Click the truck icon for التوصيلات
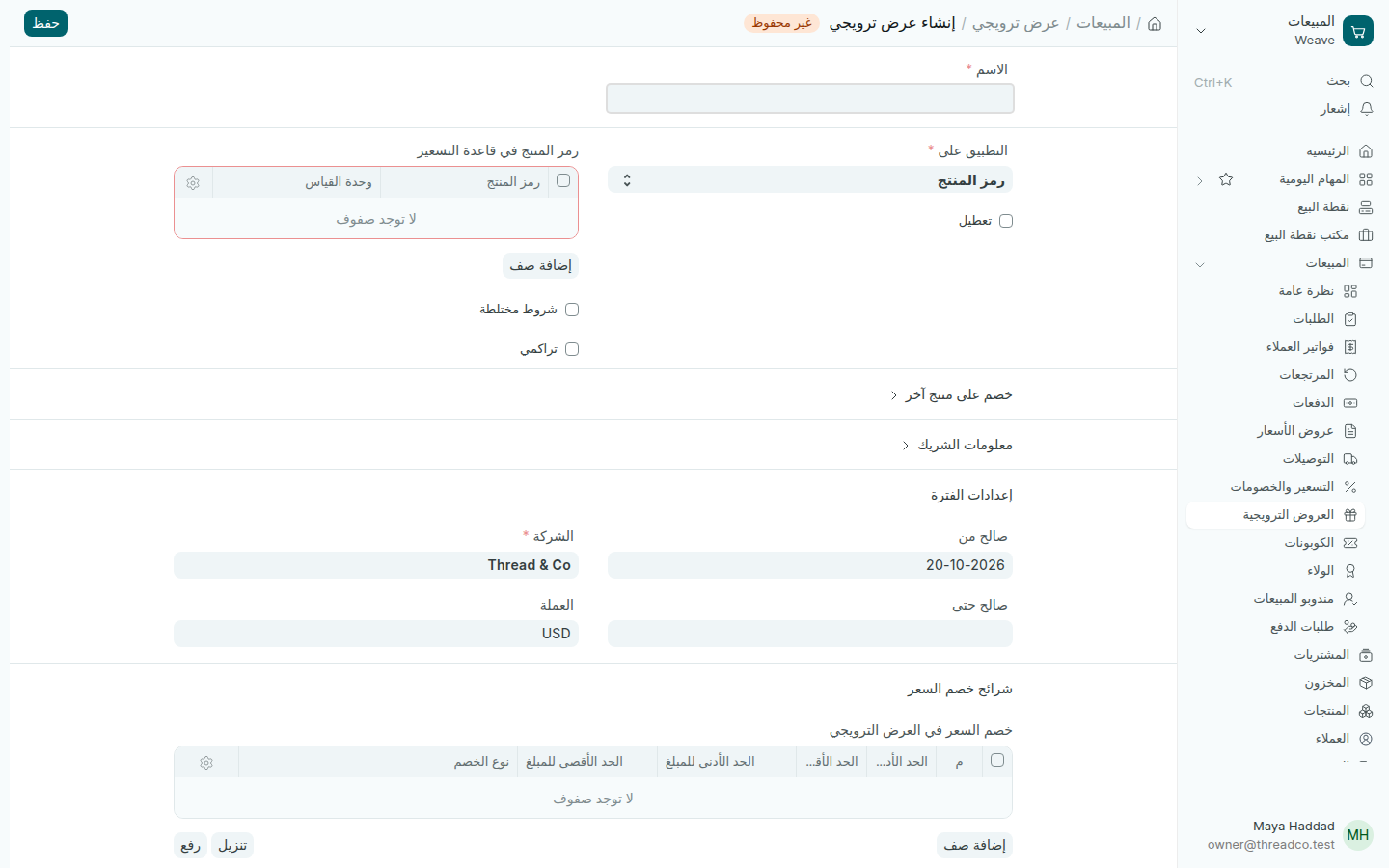Viewport: 1389px width, 868px height. pos(1350,459)
